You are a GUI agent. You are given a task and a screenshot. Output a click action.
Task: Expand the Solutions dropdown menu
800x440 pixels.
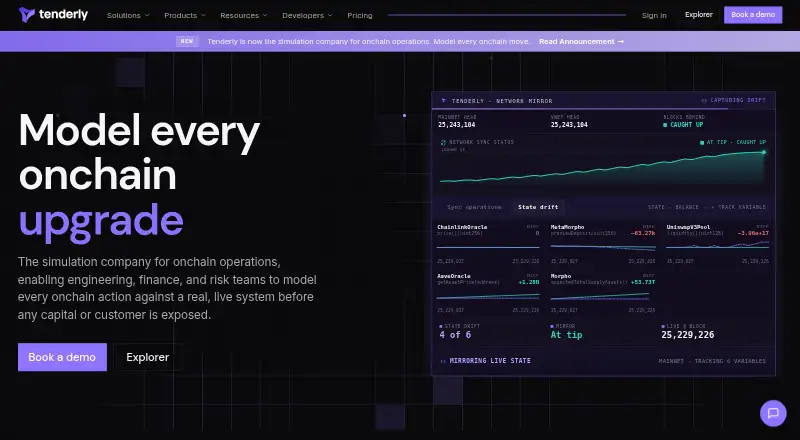point(128,15)
